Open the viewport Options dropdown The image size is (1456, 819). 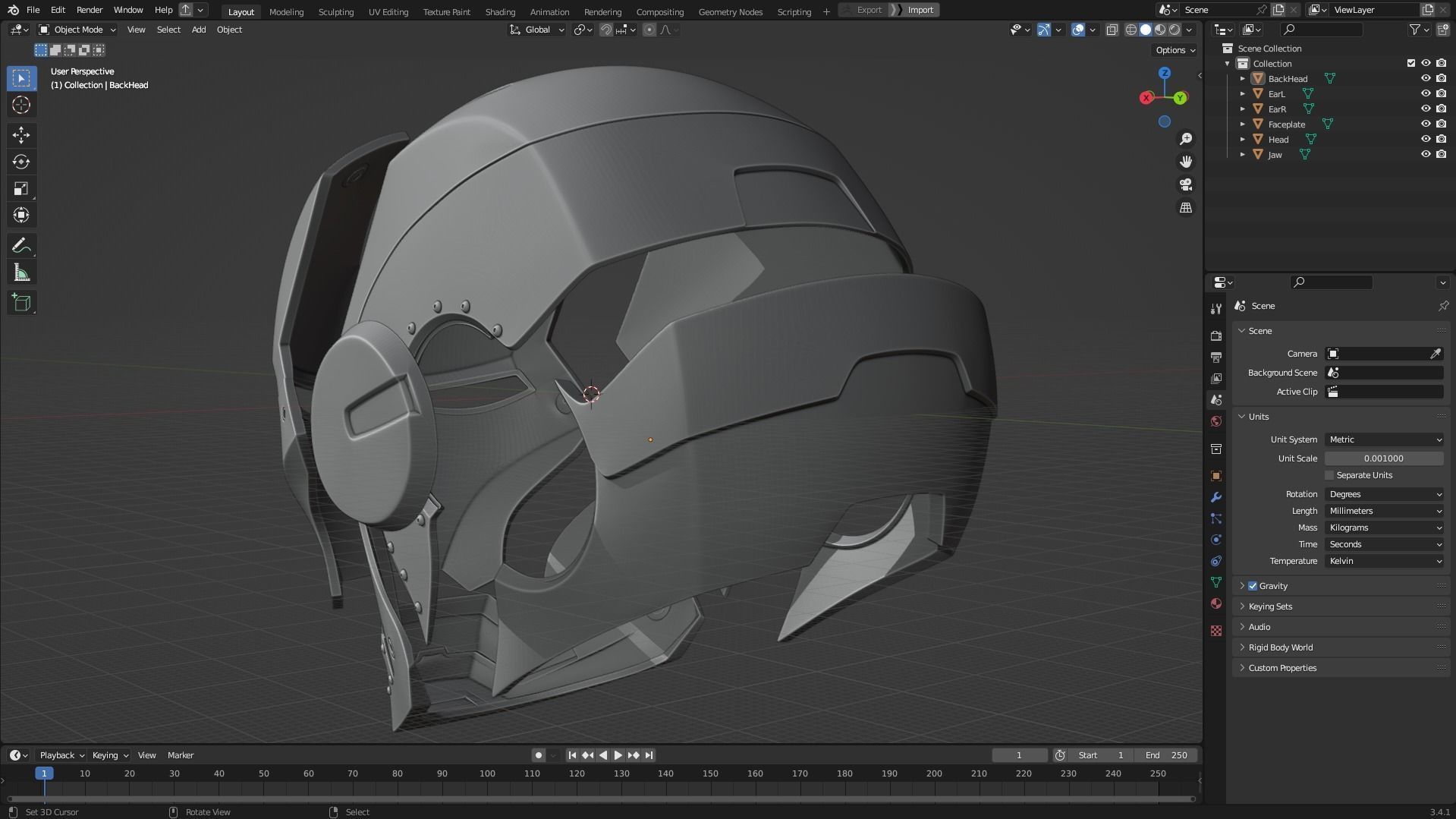coord(1175,50)
